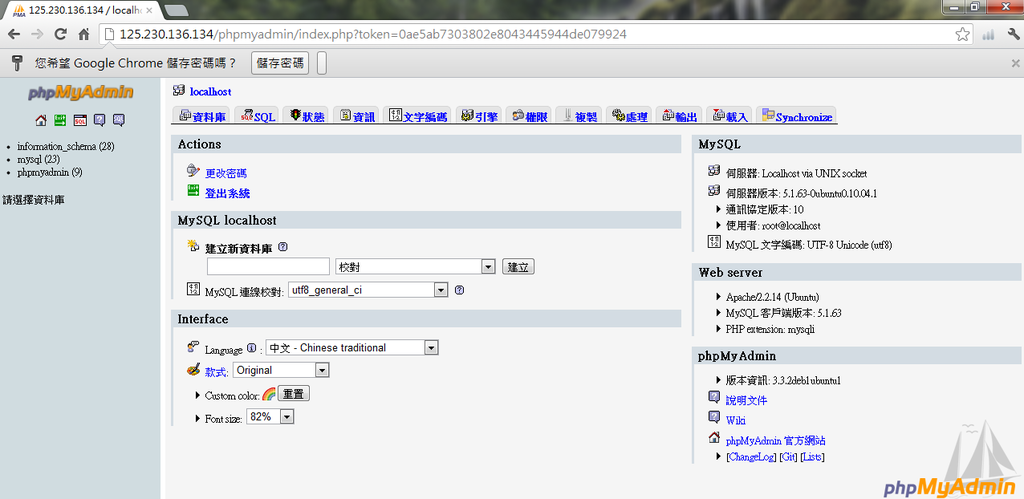The height and width of the screenshot is (499, 1024).
Task: Click the browser home button
Action: pyautogui.click(x=84, y=35)
